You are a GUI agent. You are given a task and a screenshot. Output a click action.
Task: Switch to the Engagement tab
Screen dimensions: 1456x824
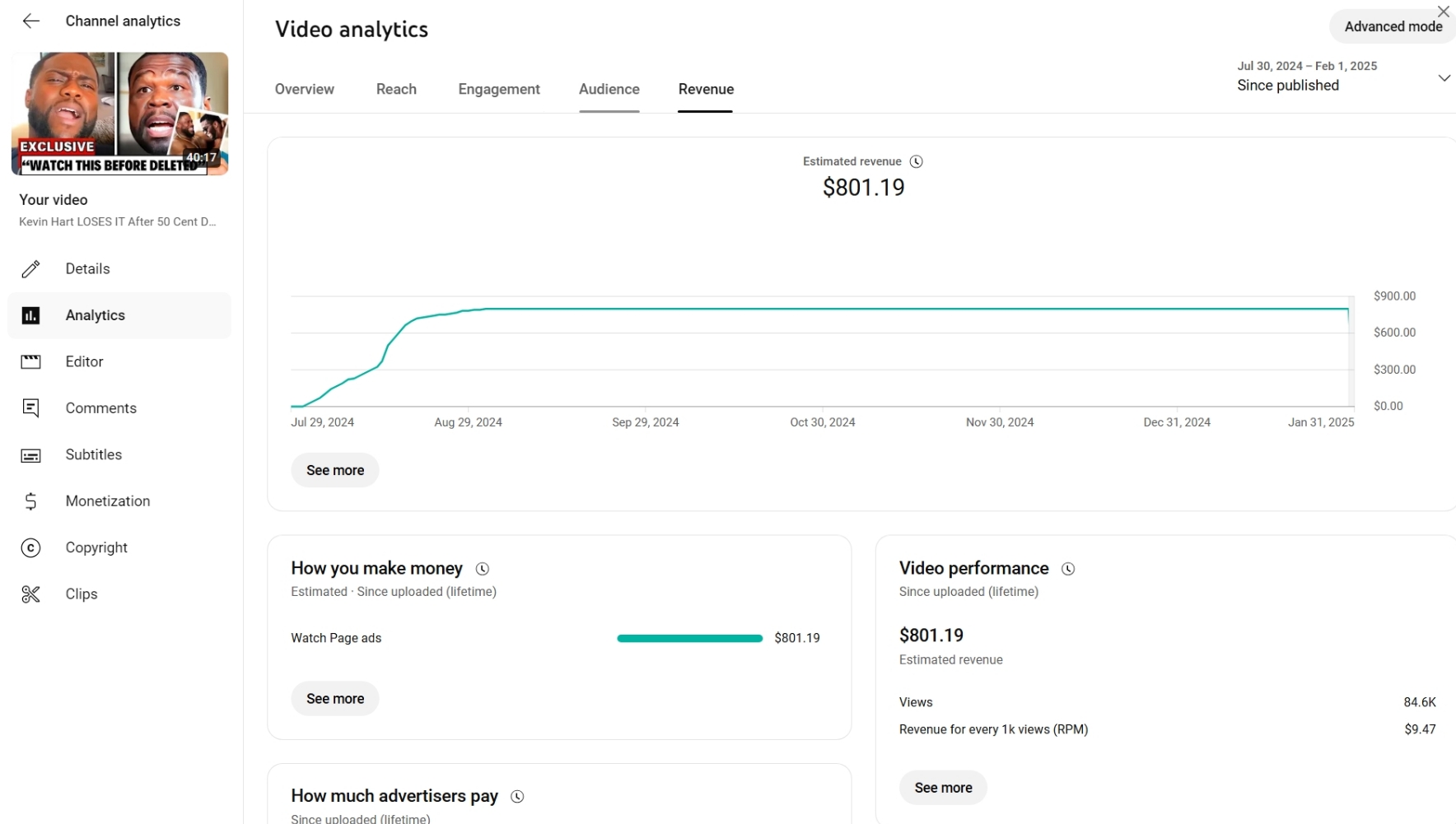(x=499, y=89)
